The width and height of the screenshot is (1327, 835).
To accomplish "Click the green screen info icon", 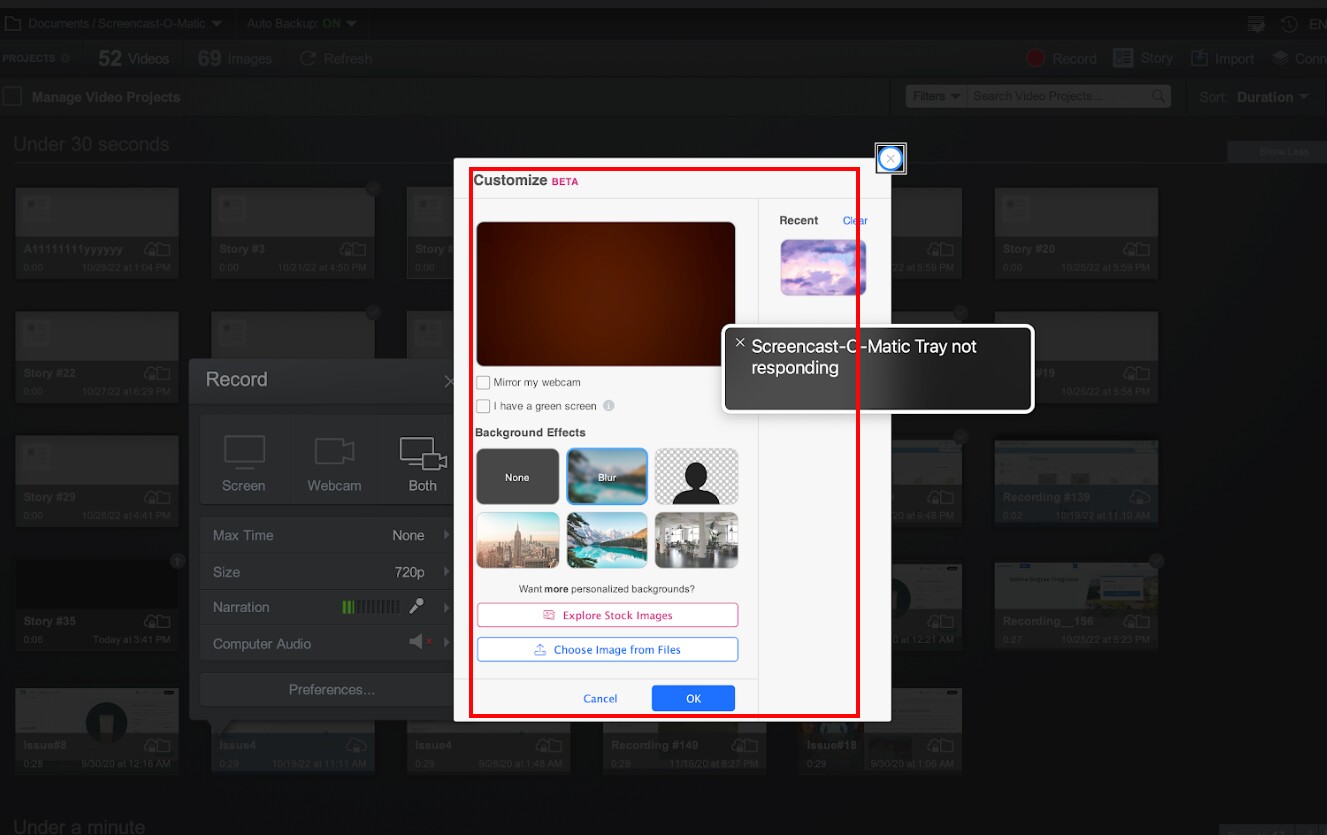I will pyautogui.click(x=608, y=406).
